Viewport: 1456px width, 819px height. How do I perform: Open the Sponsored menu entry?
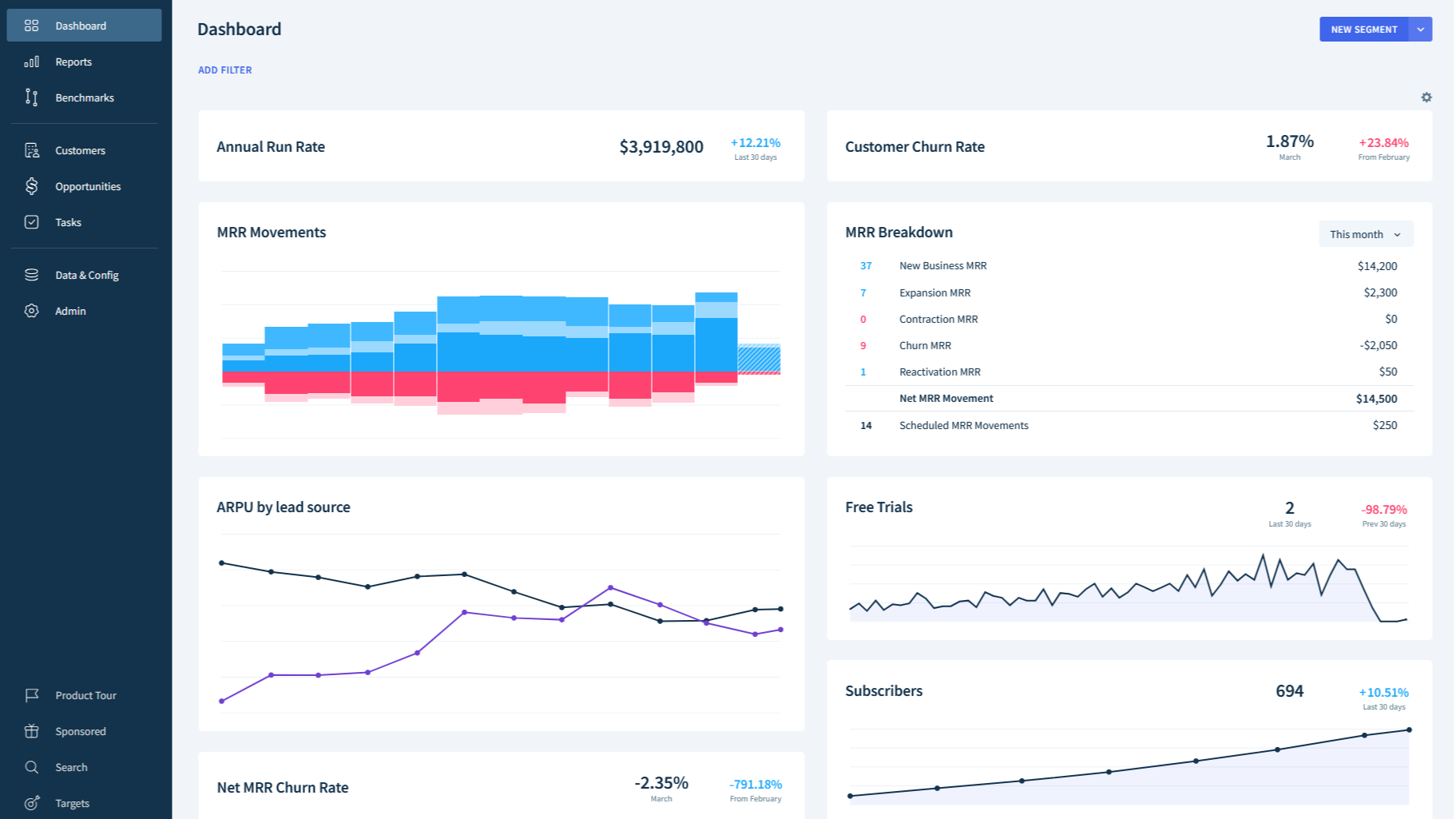80,731
